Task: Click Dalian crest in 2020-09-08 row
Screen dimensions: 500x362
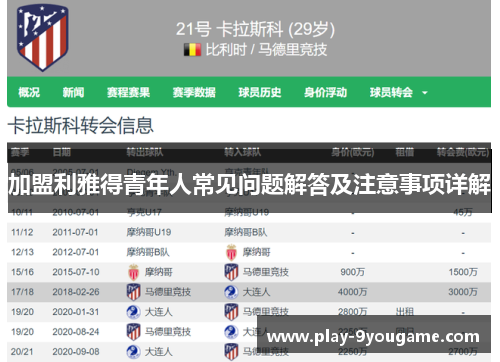Action: click(x=133, y=352)
